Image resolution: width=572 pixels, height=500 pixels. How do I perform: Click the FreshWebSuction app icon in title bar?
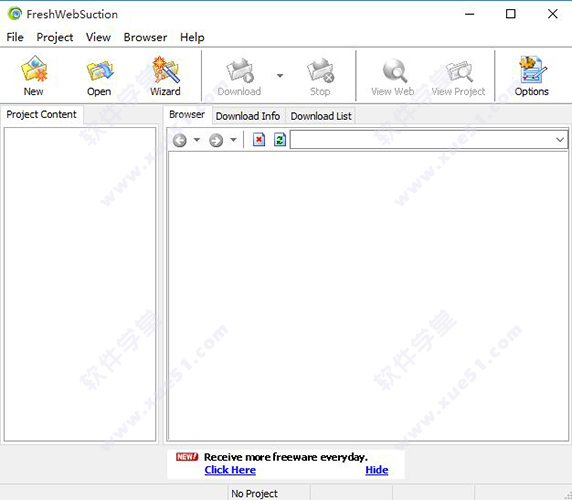[15, 14]
